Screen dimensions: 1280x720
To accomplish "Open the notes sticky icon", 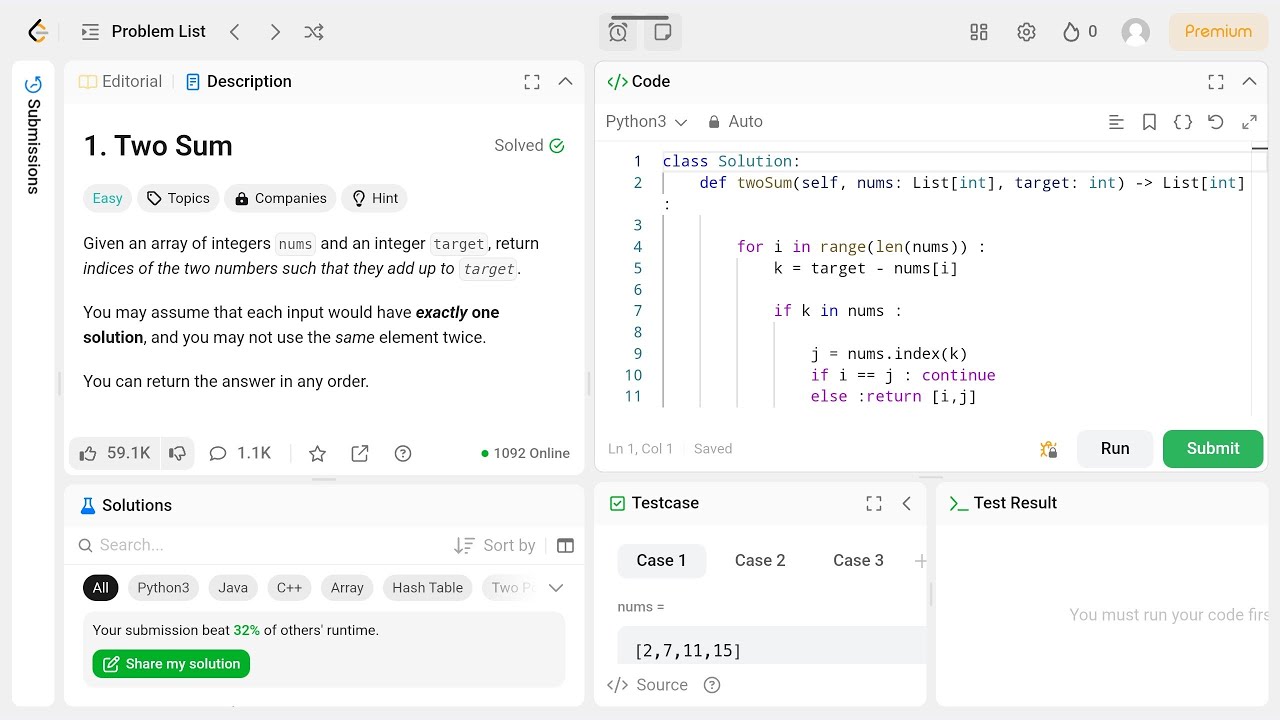I will tap(662, 32).
